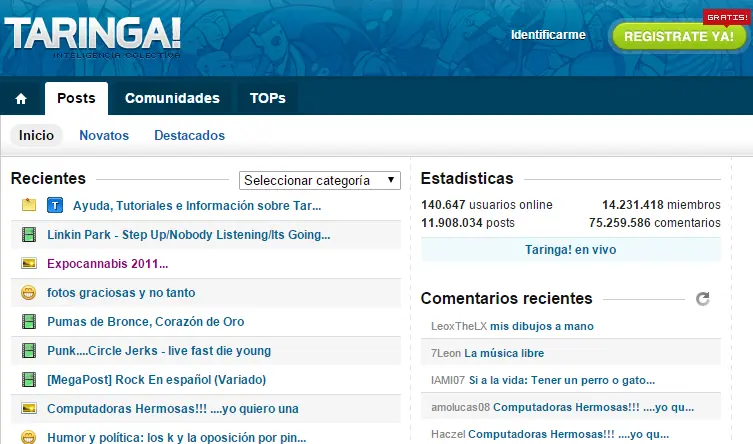Open Humor y política post
The width and height of the screenshot is (753, 444).
coord(177,437)
